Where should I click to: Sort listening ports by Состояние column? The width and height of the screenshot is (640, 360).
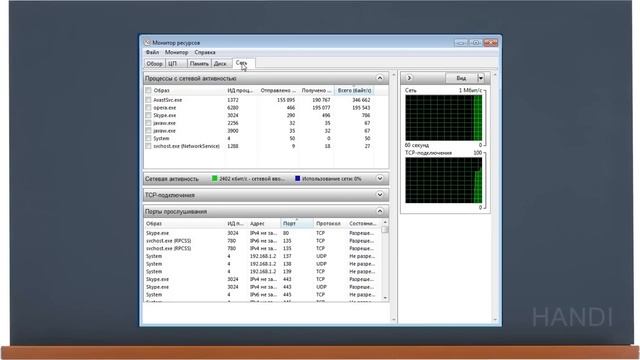click(363, 224)
